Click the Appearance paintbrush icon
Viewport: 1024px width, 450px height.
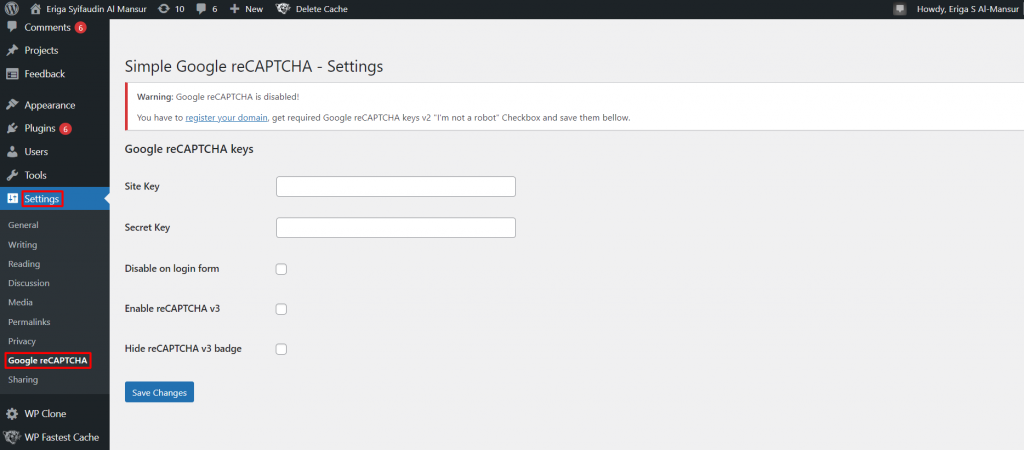pyautogui.click(x=12, y=105)
